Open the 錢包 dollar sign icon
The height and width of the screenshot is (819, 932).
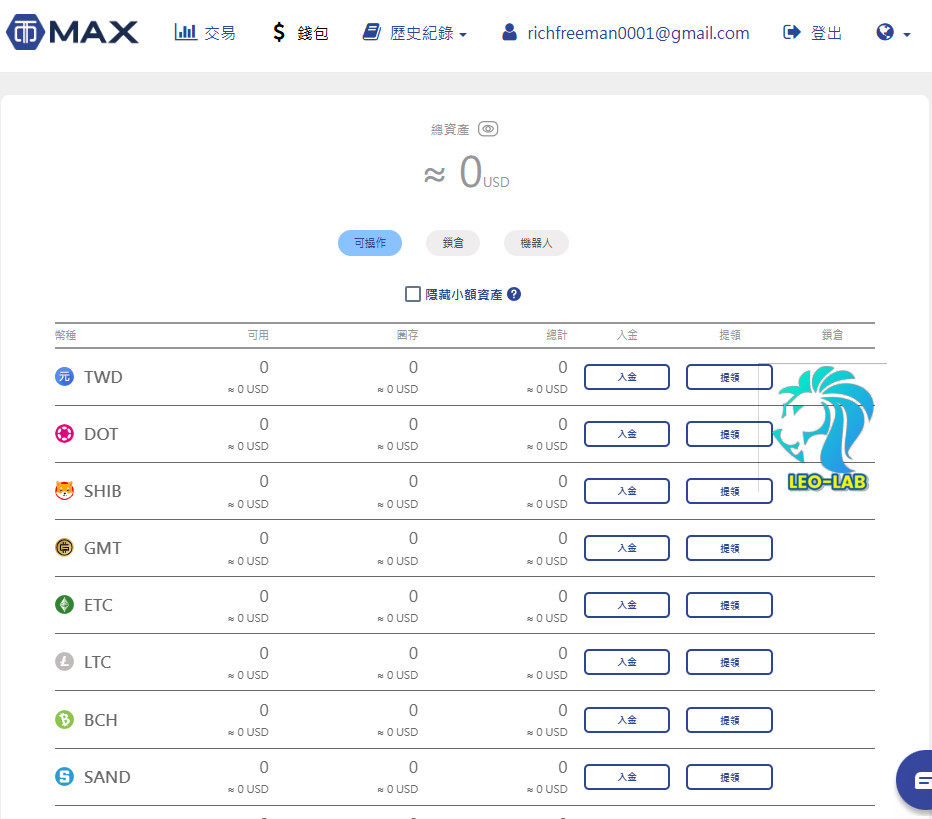[278, 31]
